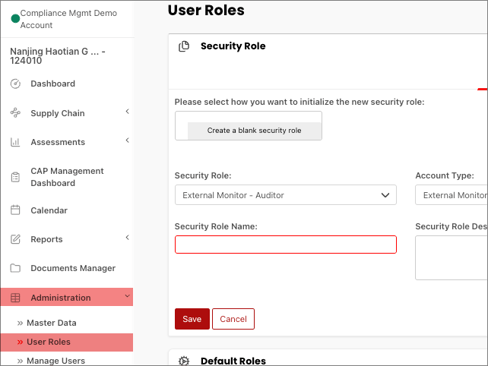Click the Assessments bar chart icon

(x=15, y=142)
